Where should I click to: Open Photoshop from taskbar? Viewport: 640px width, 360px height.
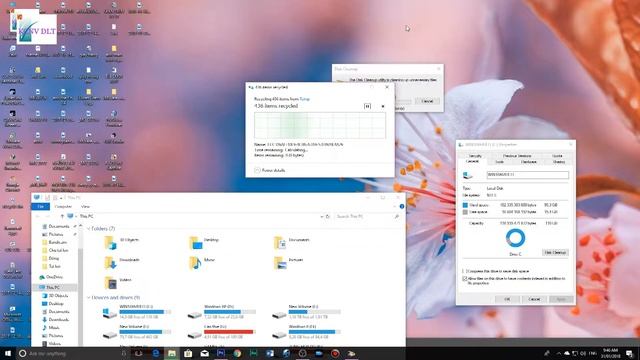point(221,353)
